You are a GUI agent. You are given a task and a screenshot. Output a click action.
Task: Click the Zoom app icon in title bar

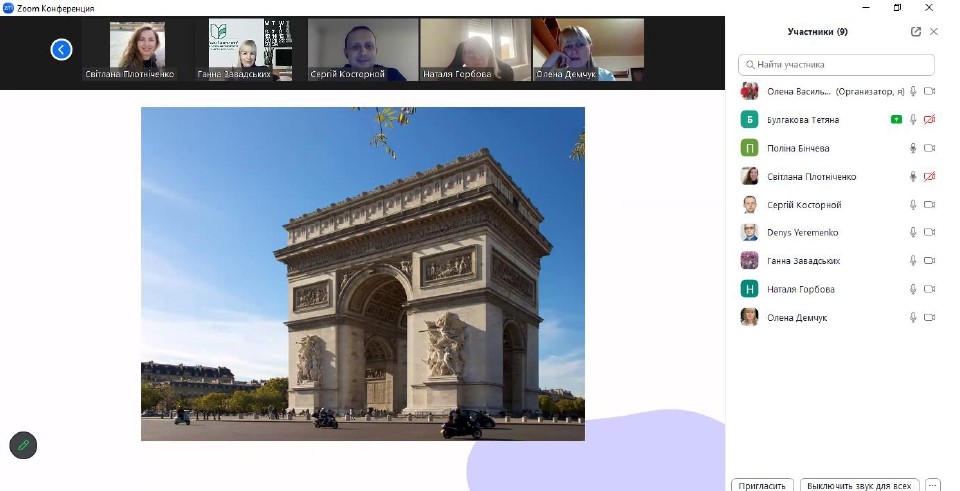(8, 8)
